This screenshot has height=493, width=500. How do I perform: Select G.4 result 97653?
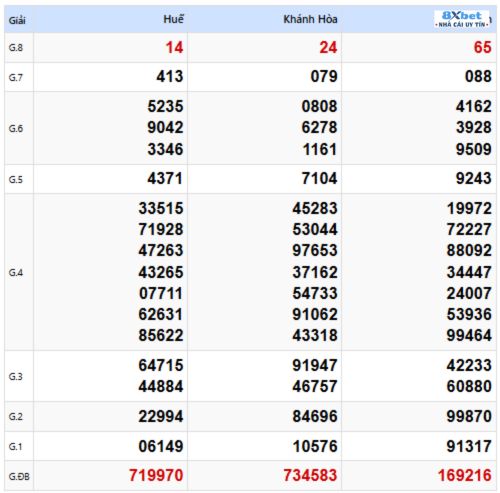315,250
